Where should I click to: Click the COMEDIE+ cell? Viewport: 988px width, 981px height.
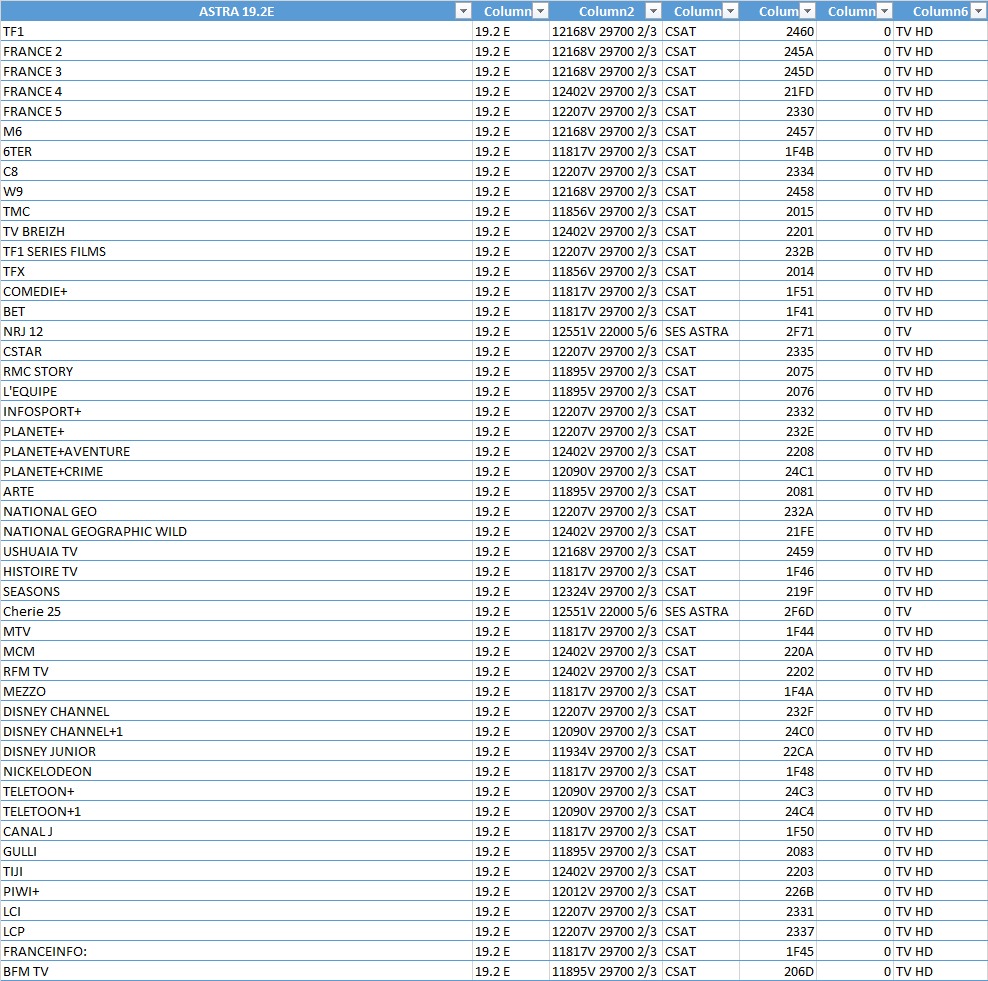pos(236,292)
